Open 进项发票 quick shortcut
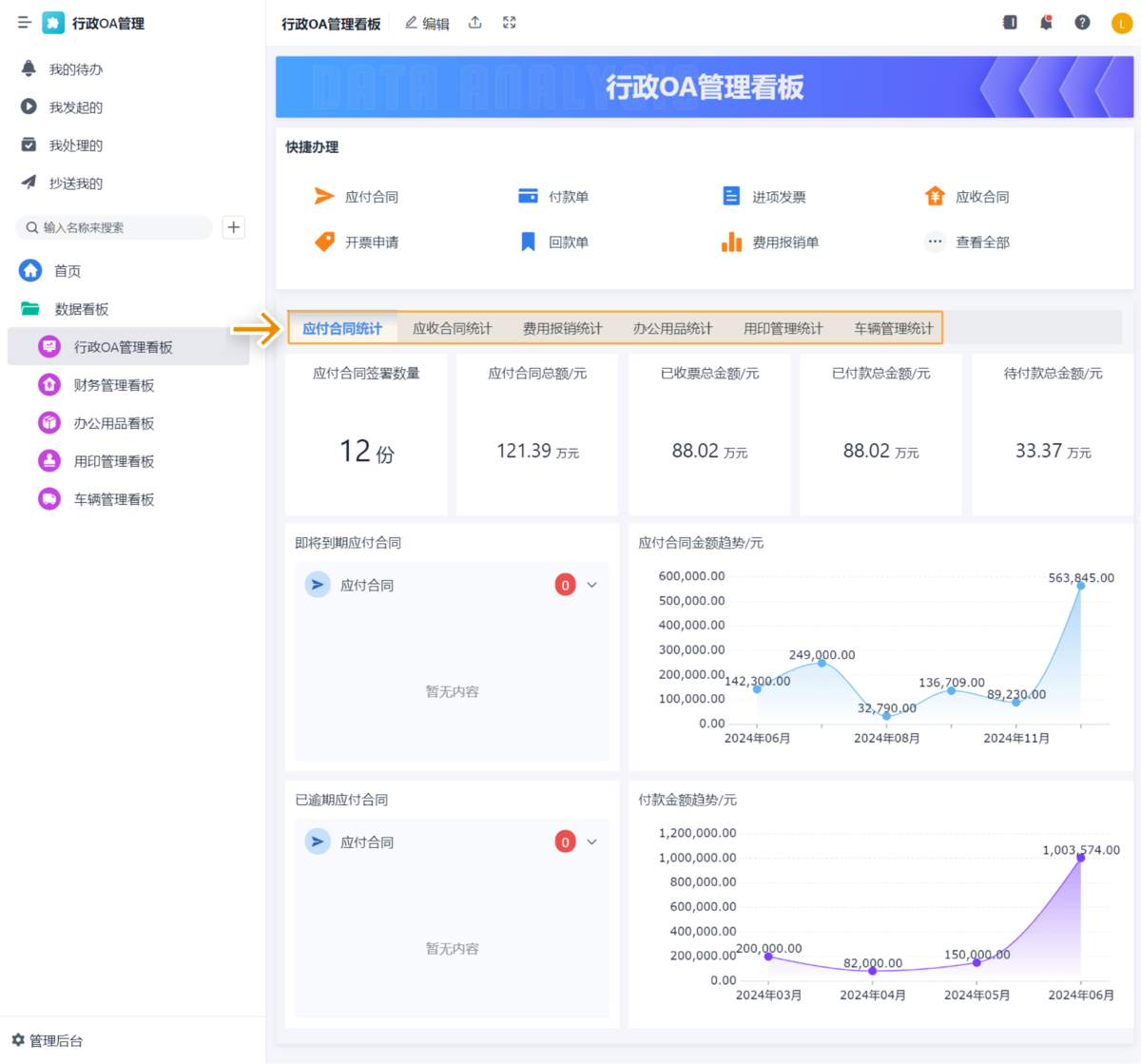1141x1064 pixels. click(x=764, y=197)
